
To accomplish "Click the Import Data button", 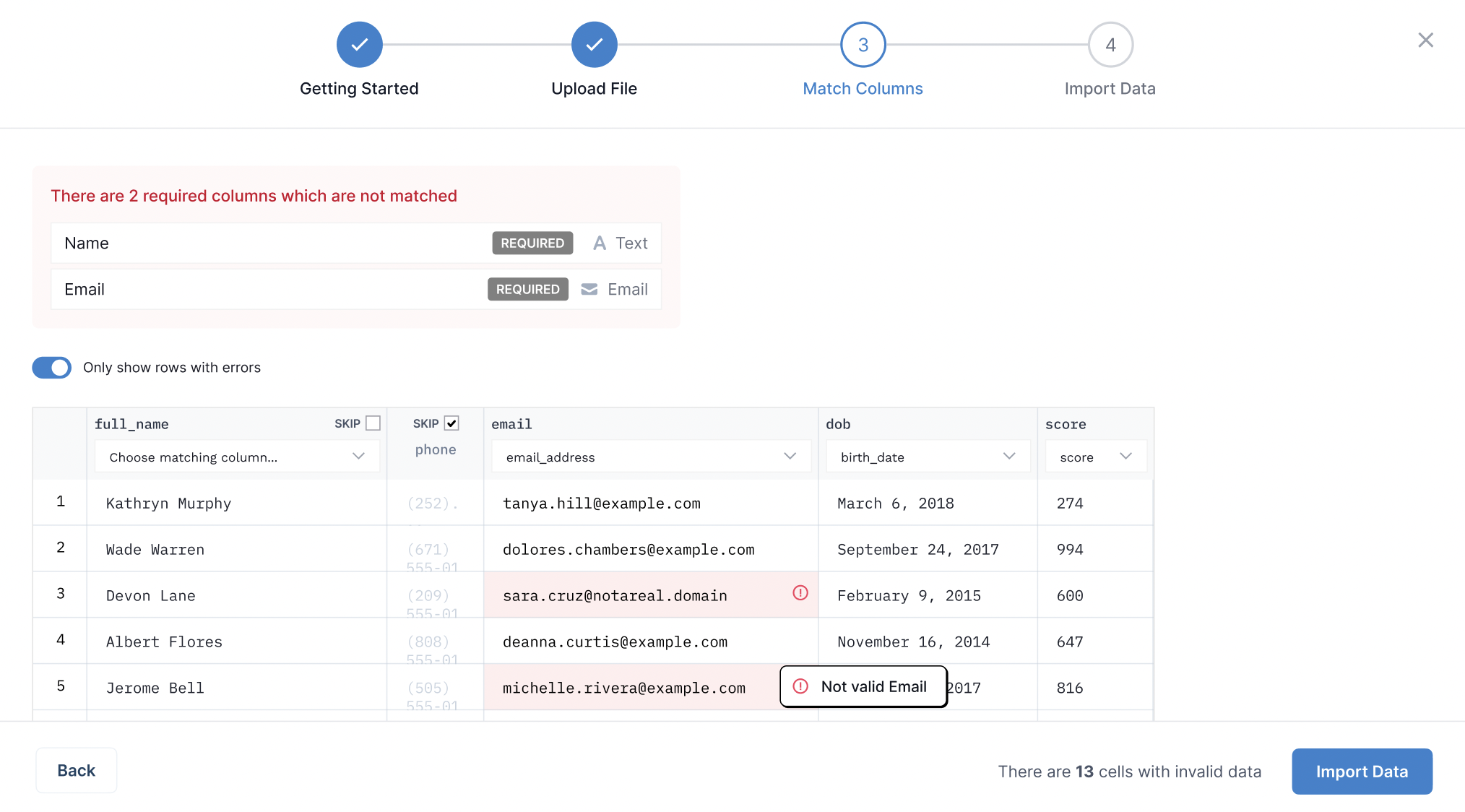I will pyautogui.click(x=1362, y=770).
